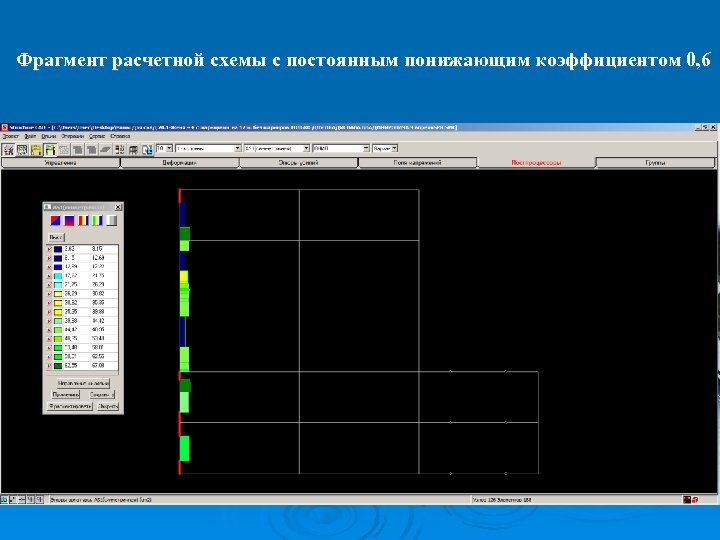The width and height of the screenshot is (720, 540).
Task: Choose the blue-to-red gradient palette icon
Action: (x=69, y=221)
